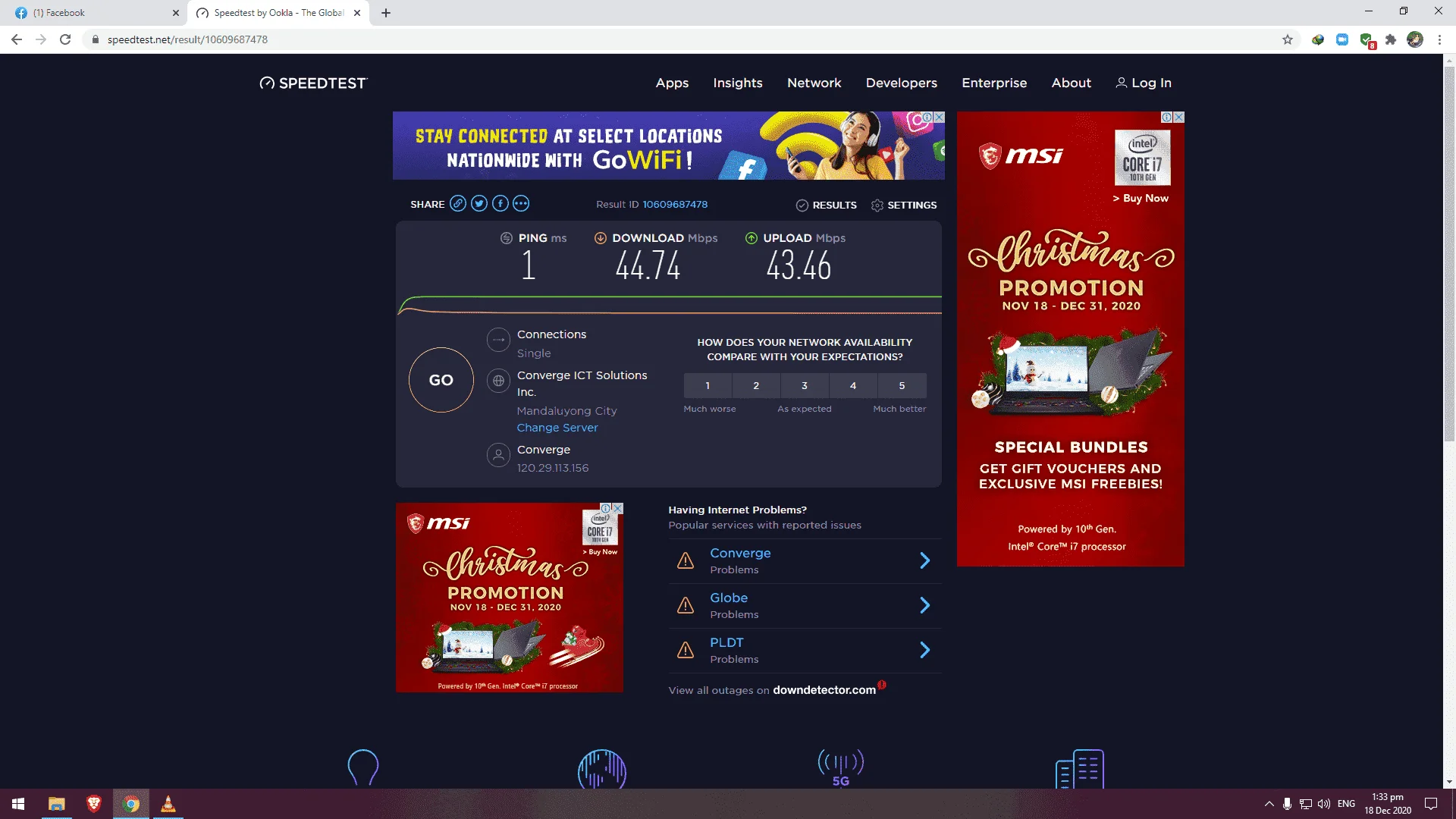Reload the Speedtest page
This screenshot has height=819, width=1456.
(65, 39)
